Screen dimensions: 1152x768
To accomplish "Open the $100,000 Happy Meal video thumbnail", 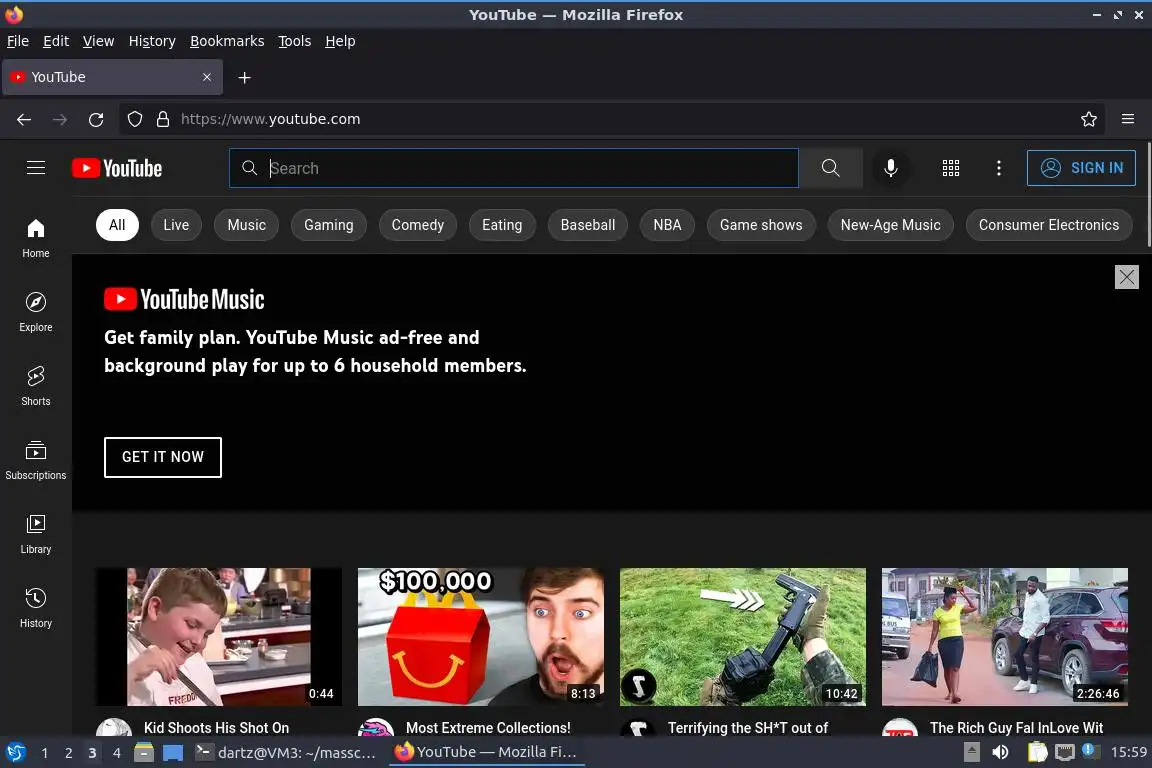I will pyautogui.click(x=480, y=636).
